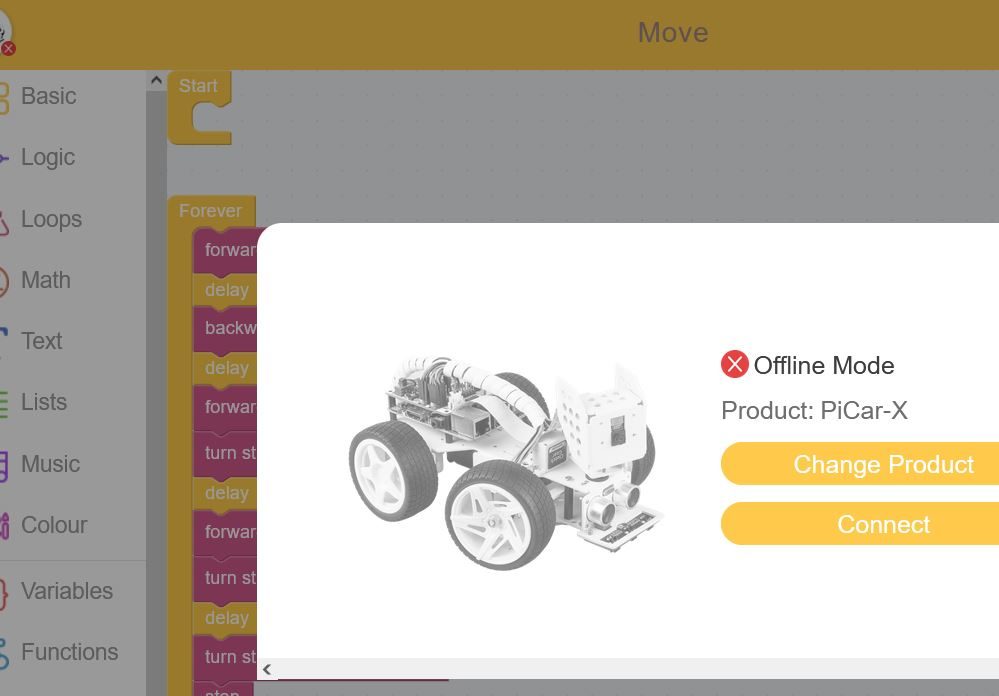
Task: Click the Change Product button
Action: click(x=883, y=464)
